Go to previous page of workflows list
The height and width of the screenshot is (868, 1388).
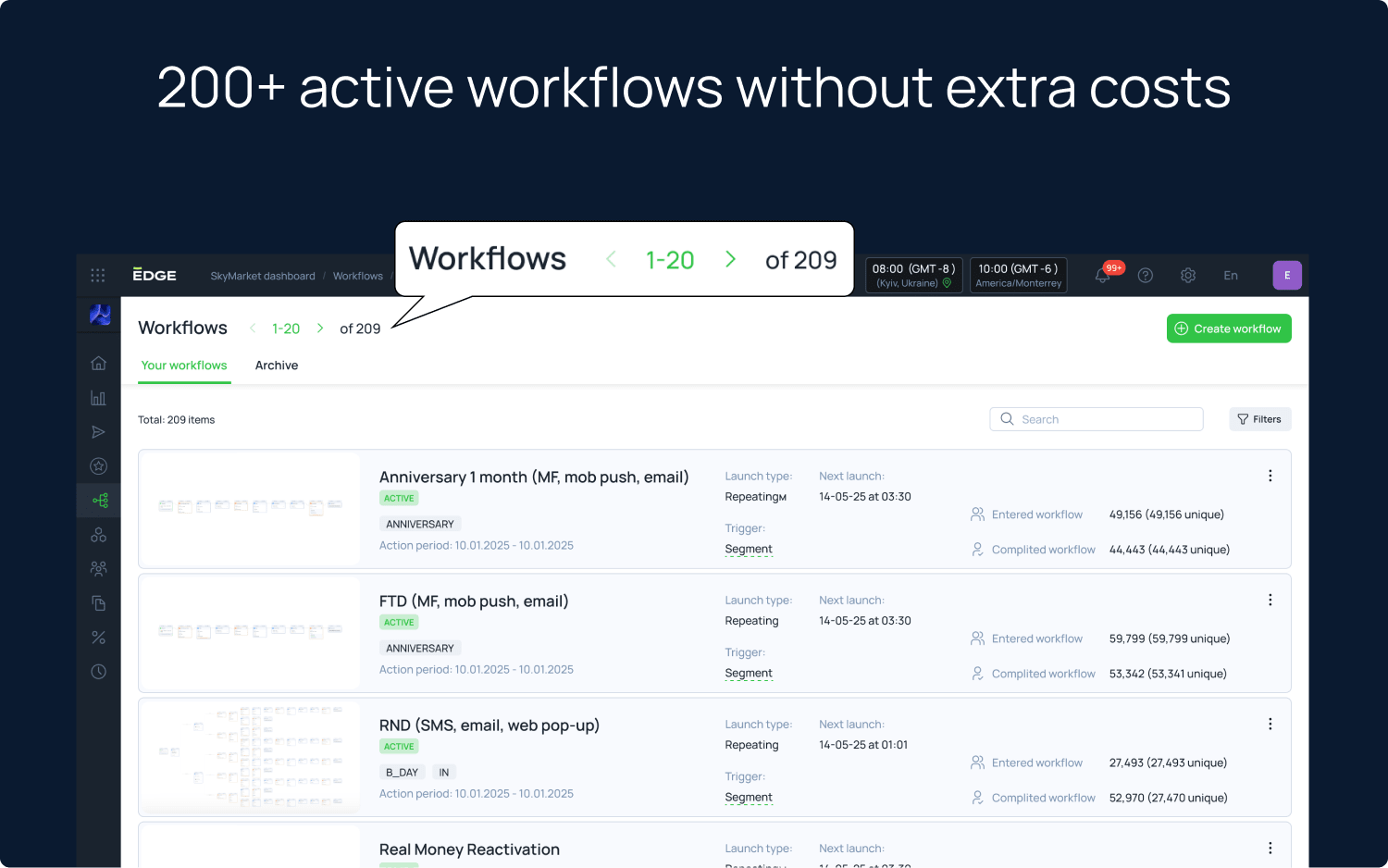(x=253, y=329)
